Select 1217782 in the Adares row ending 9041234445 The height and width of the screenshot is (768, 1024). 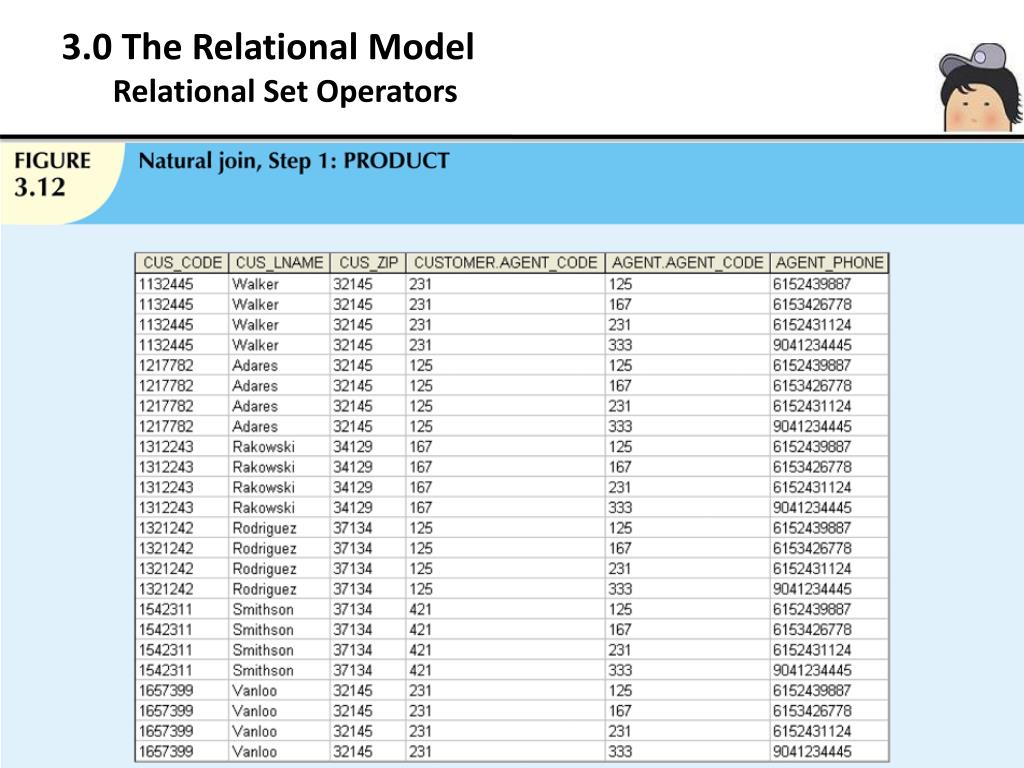point(166,426)
